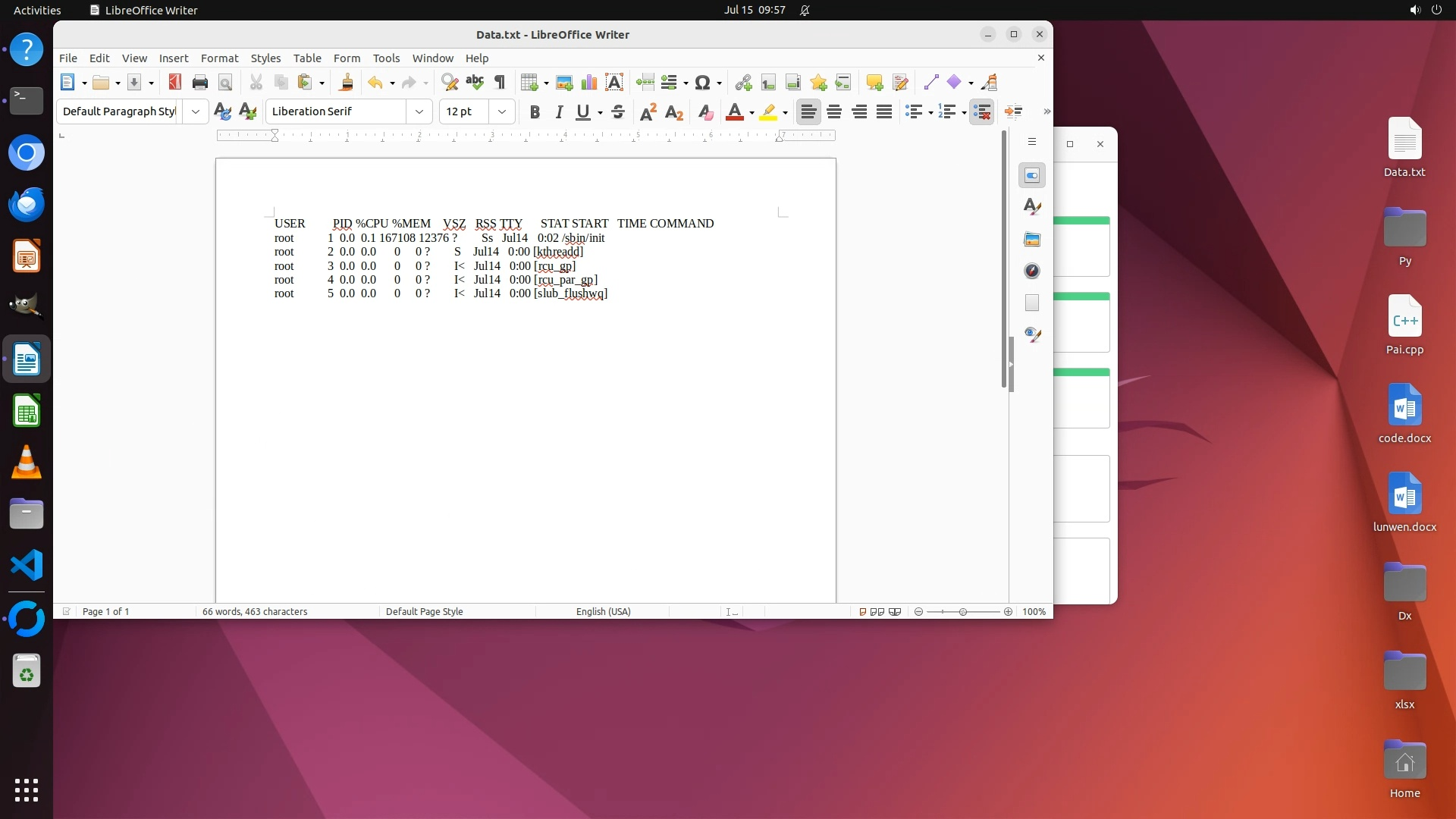Toggle Formatting Marks pilcrow button
The width and height of the screenshot is (1456, 819).
pyautogui.click(x=500, y=83)
